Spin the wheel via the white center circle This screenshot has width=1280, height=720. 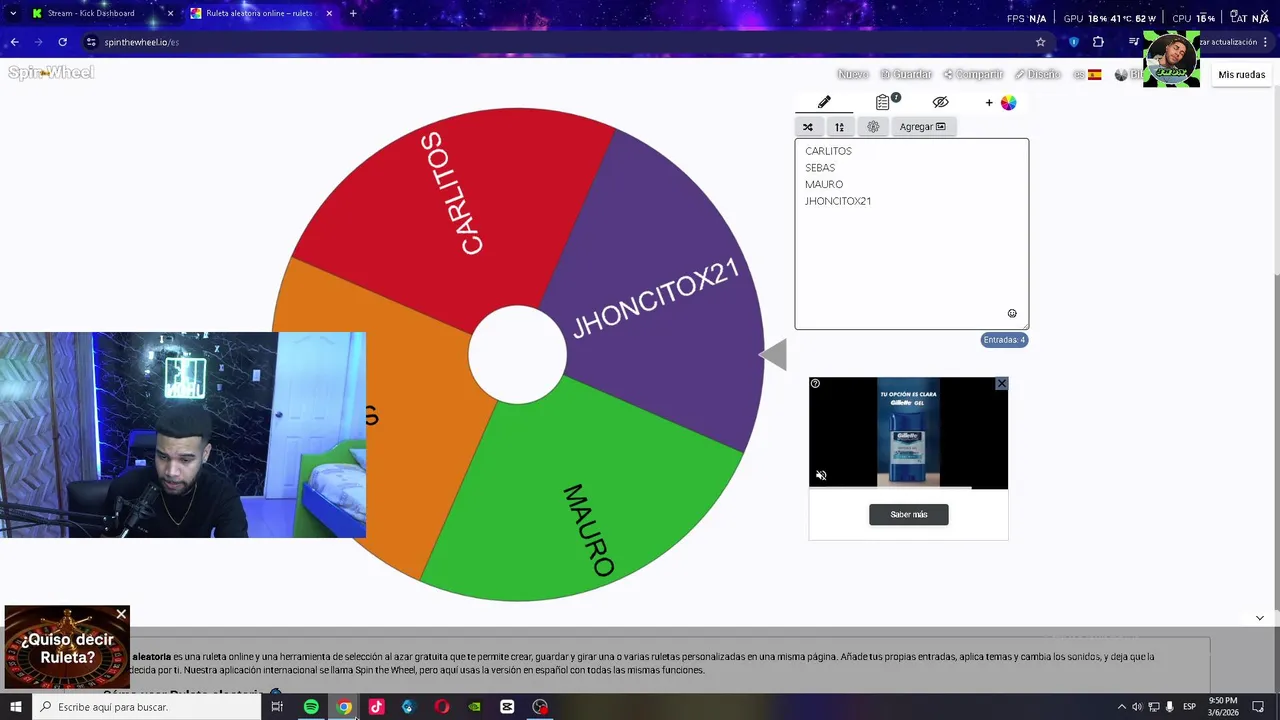pos(517,355)
